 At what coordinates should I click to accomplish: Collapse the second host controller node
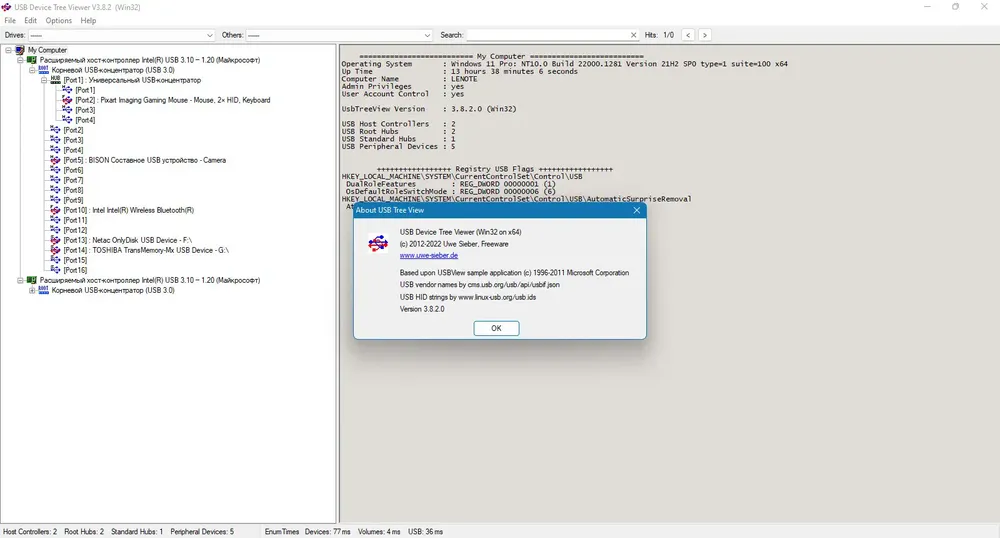(x=20, y=280)
